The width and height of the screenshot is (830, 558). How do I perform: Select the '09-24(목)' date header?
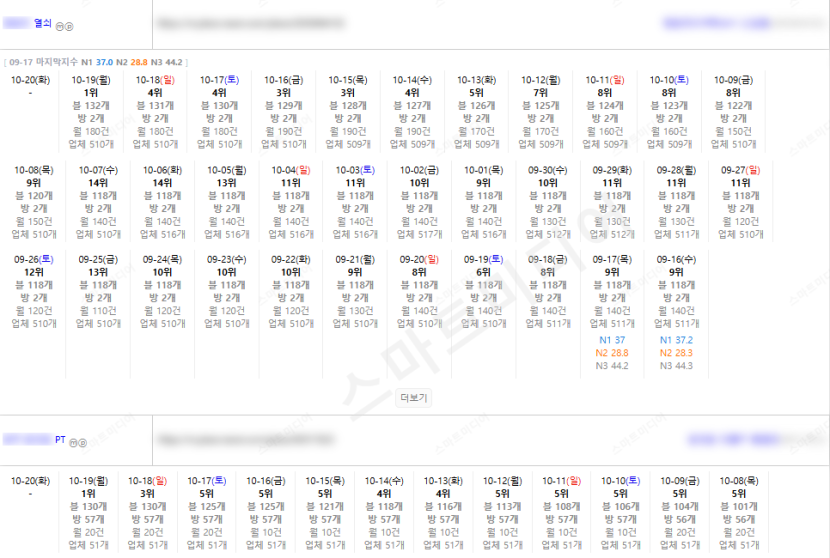(163, 260)
